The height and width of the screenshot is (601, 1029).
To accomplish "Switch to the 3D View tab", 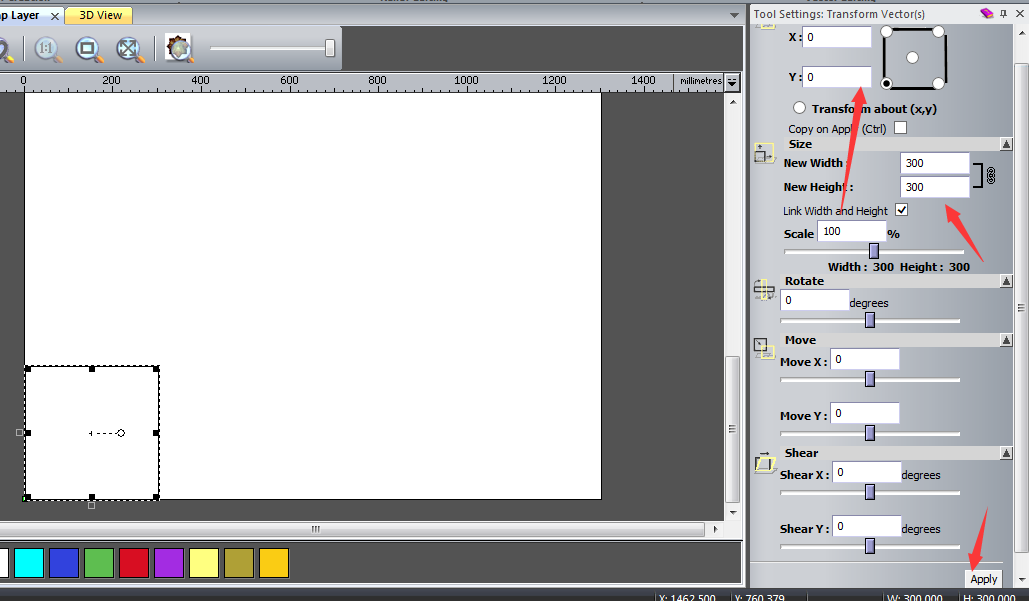I will point(99,15).
